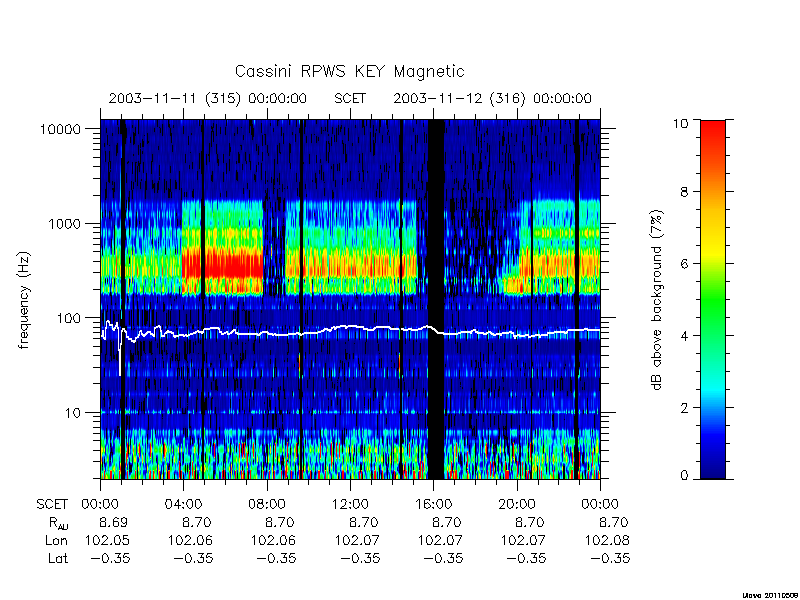
Task: Select the 100 frequency tick label
Action: (x=68, y=318)
